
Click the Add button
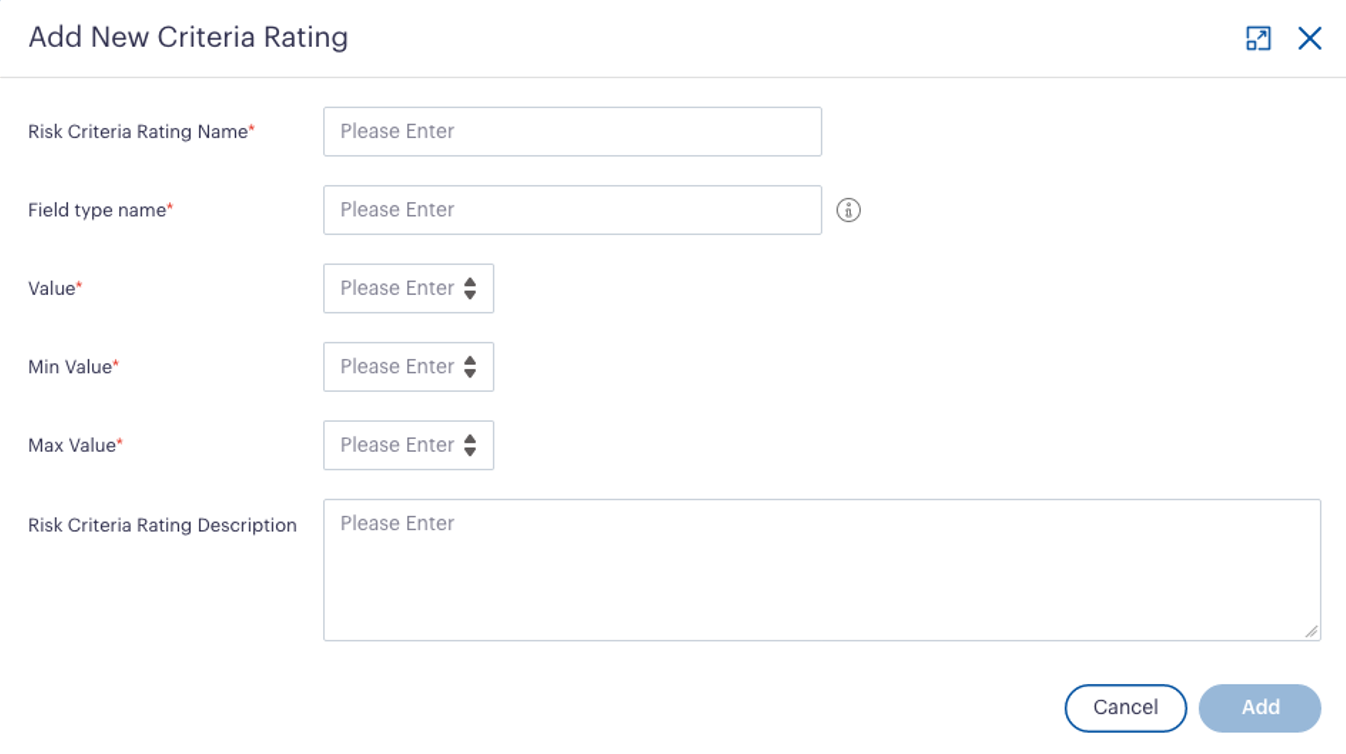(1260, 708)
